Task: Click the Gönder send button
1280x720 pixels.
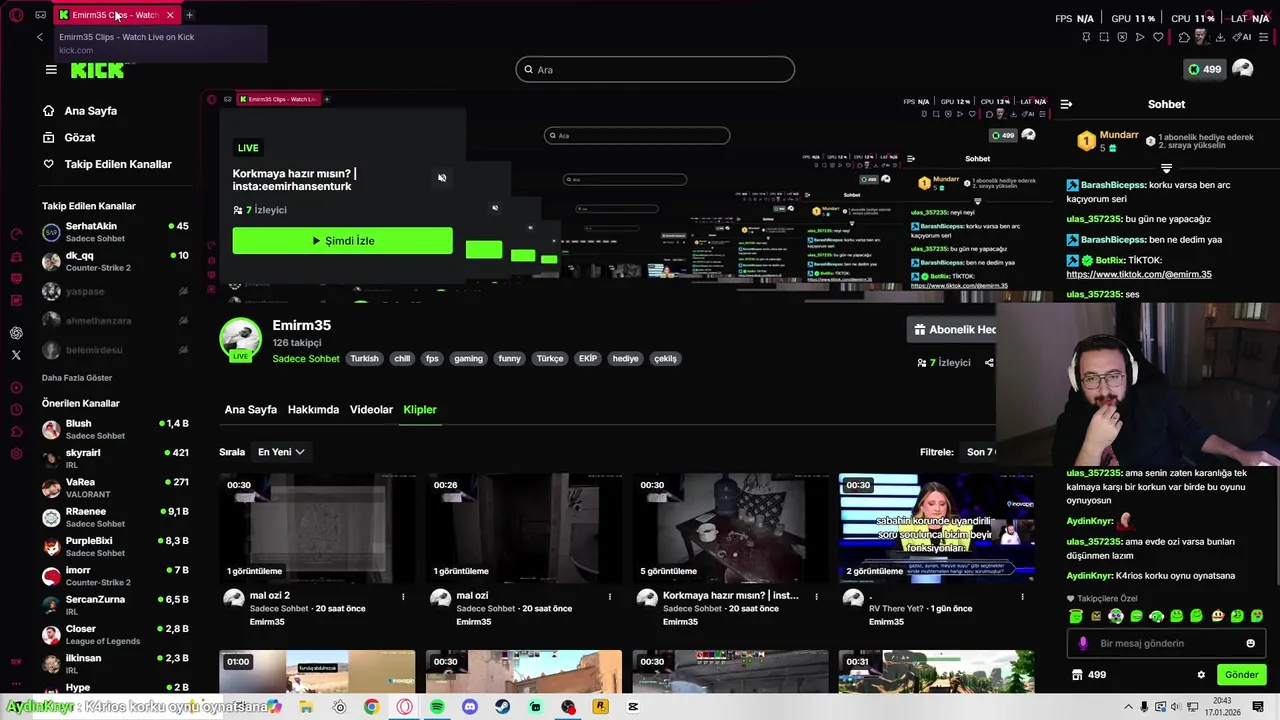Action: click(1241, 675)
